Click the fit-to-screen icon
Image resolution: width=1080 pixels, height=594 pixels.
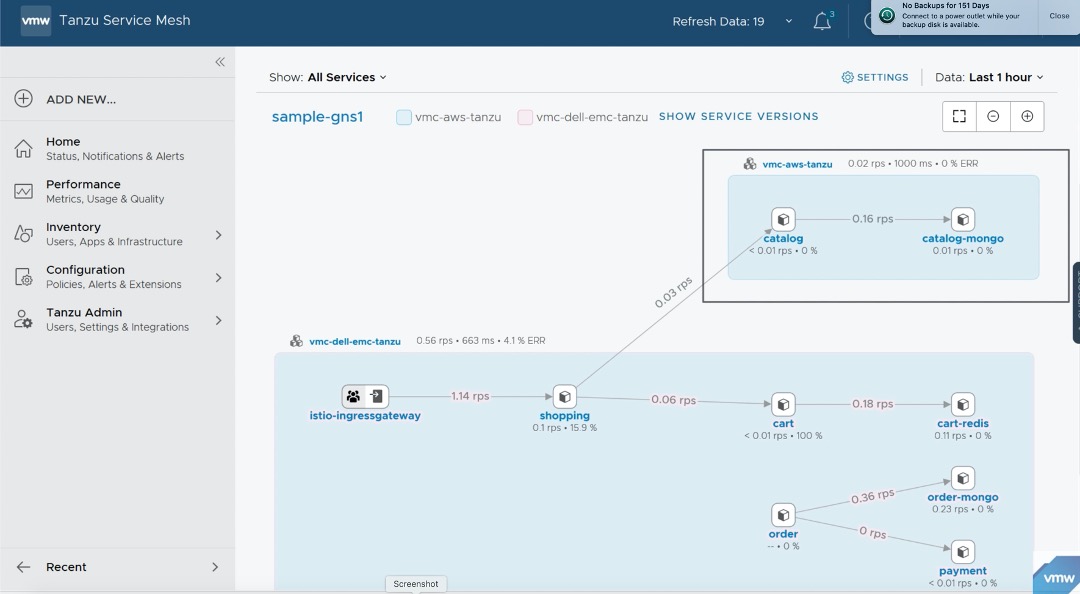pos(959,116)
